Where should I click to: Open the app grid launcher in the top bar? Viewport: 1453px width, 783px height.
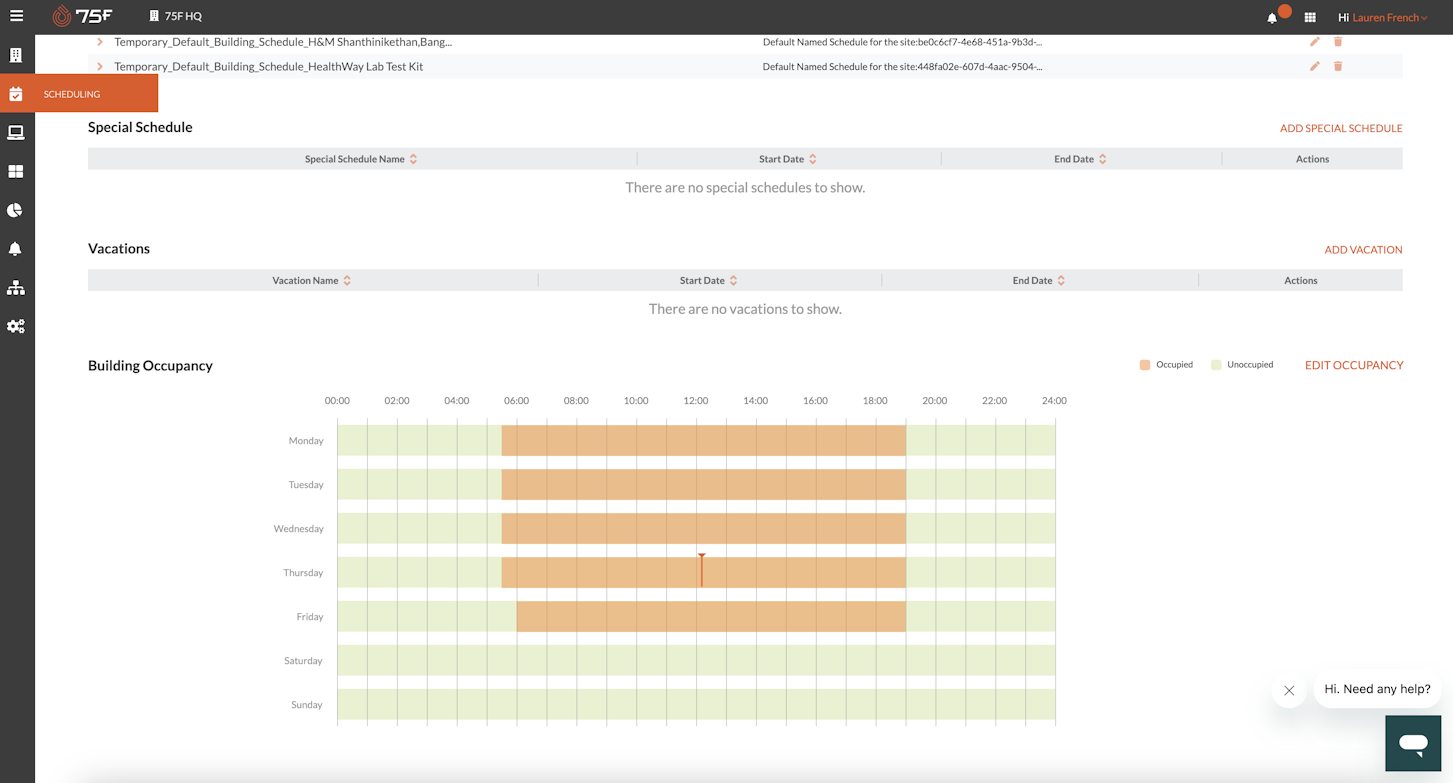[x=1310, y=17]
